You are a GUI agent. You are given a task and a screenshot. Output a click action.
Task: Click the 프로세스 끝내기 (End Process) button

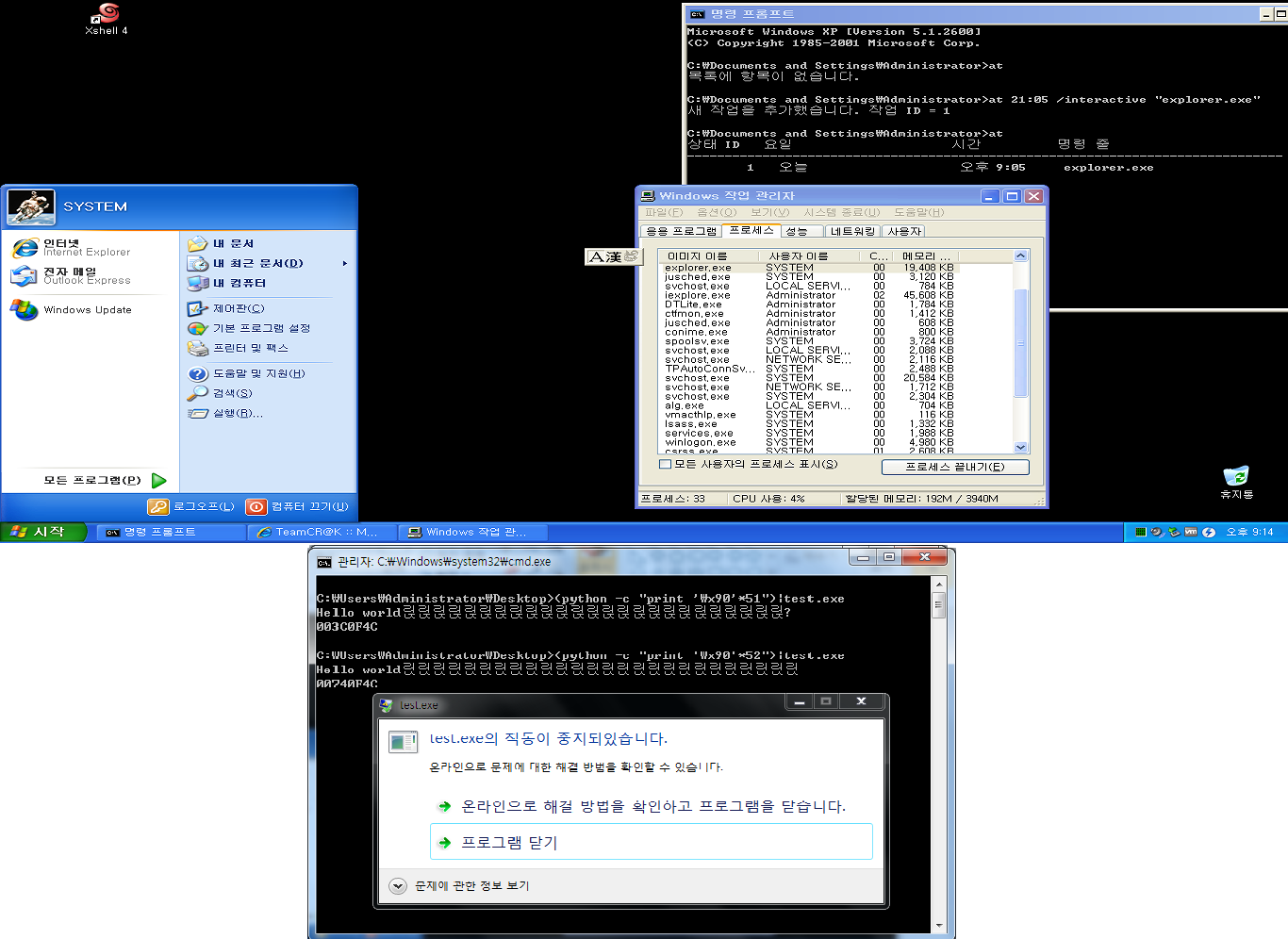coord(954,467)
